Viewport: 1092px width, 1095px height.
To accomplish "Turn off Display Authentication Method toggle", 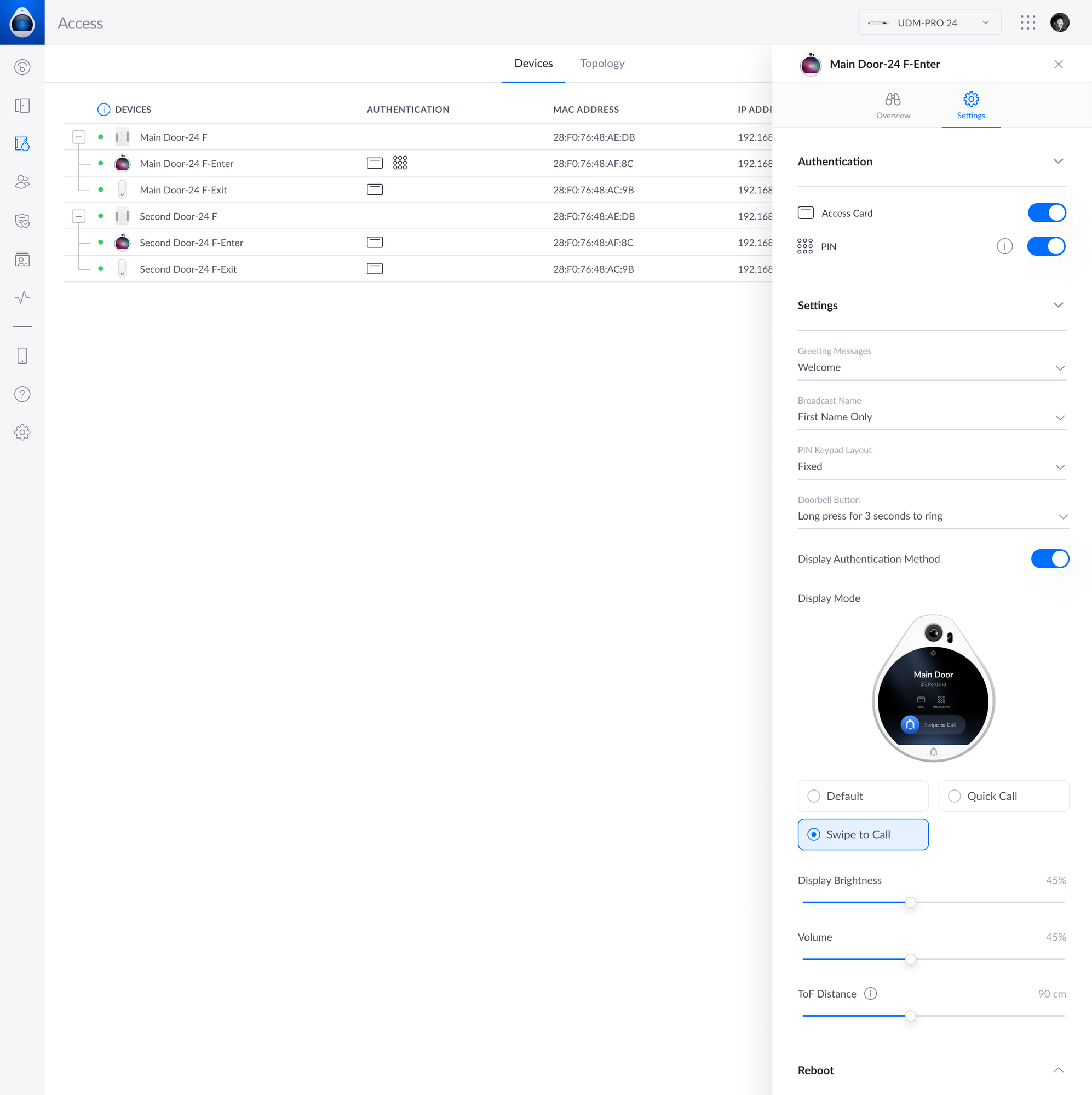I will 1049,559.
